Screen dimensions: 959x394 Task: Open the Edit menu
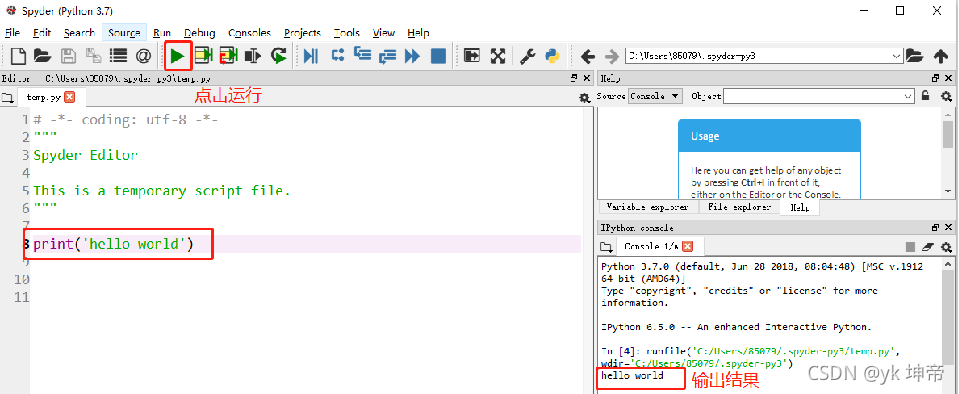point(42,33)
